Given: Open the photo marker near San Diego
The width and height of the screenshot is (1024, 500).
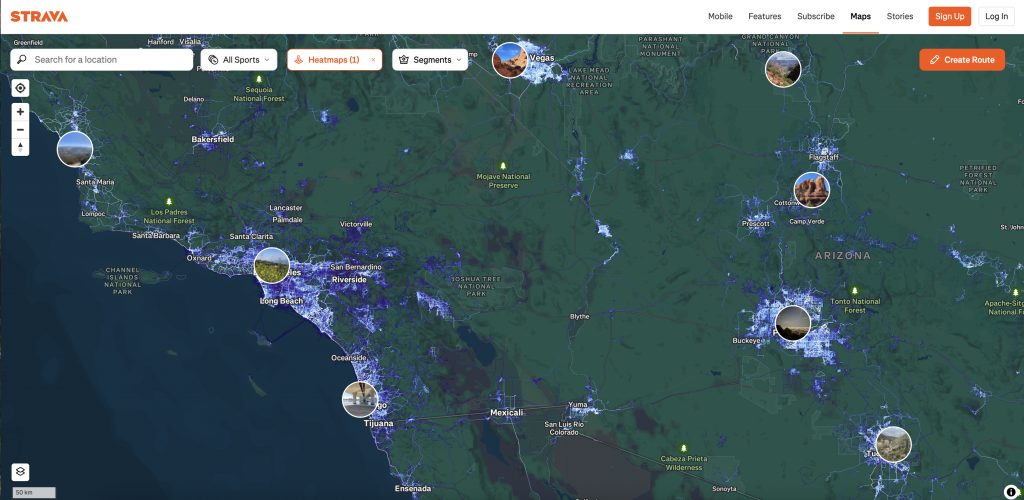Looking at the screenshot, I should tap(360, 399).
